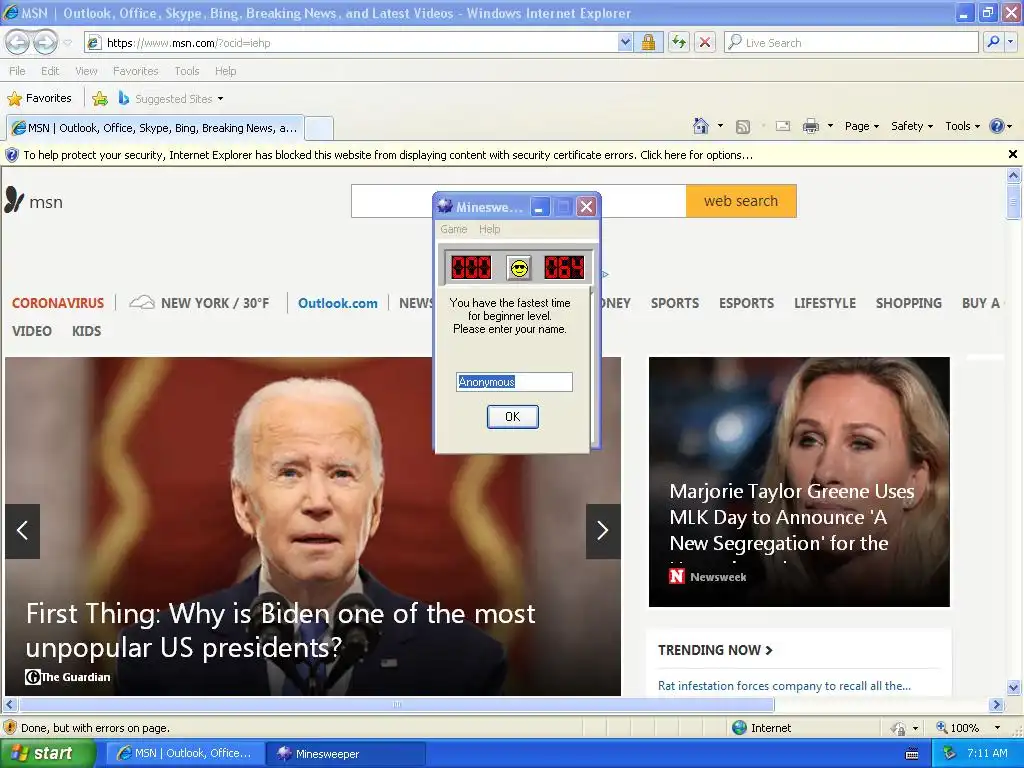The height and width of the screenshot is (768, 1024).
Task: Open the SPORTS nav link
Action: coord(675,303)
